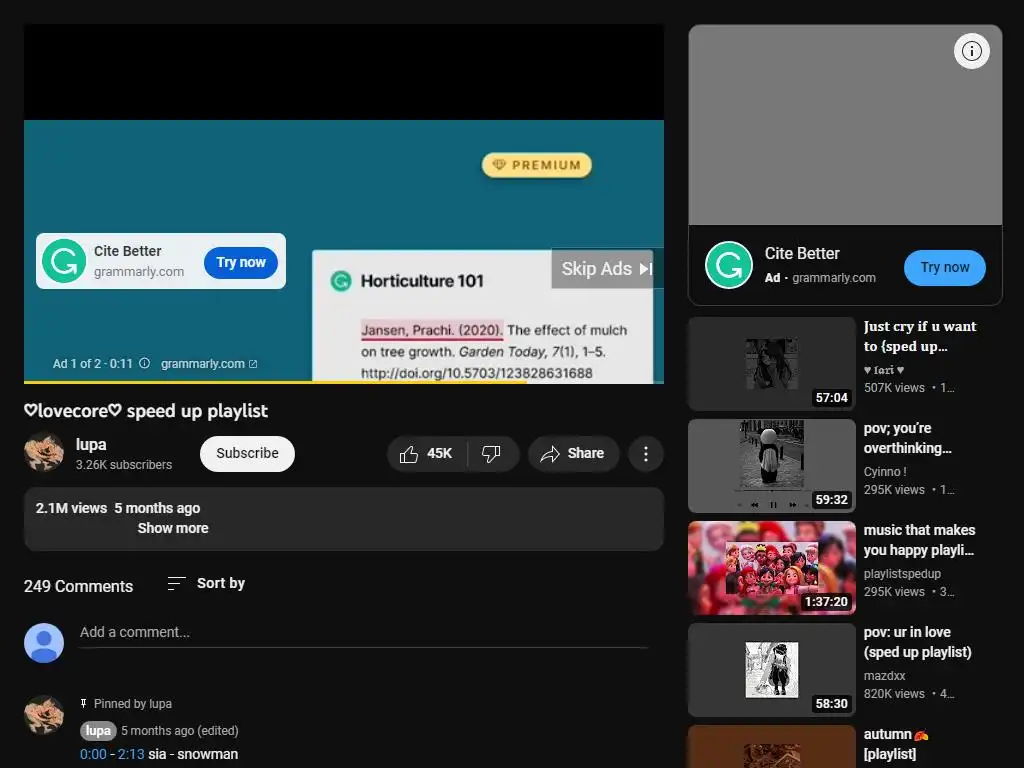Click the video title lovecore speed up playlist
The width and height of the screenshot is (1024, 768).
pyautogui.click(x=146, y=411)
